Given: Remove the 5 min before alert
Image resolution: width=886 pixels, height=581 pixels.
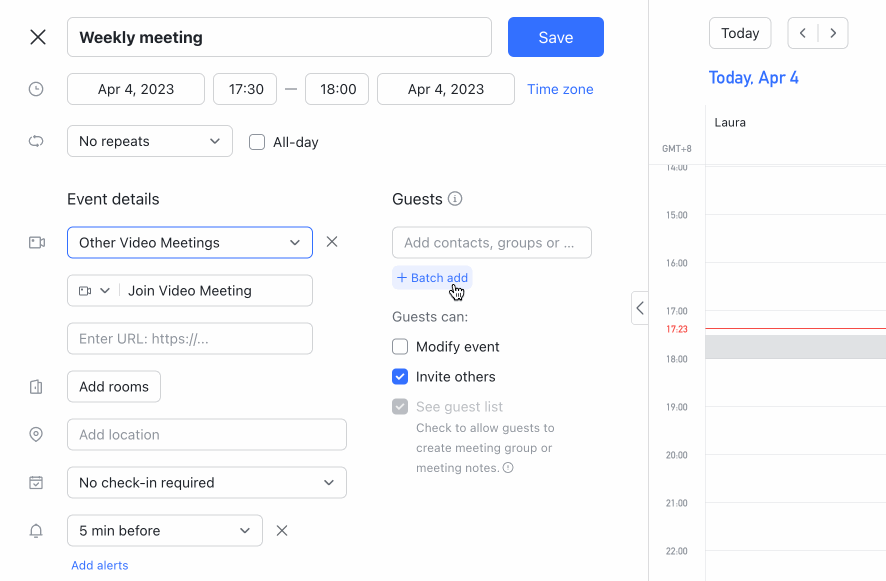Looking at the screenshot, I should click(281, 530).
